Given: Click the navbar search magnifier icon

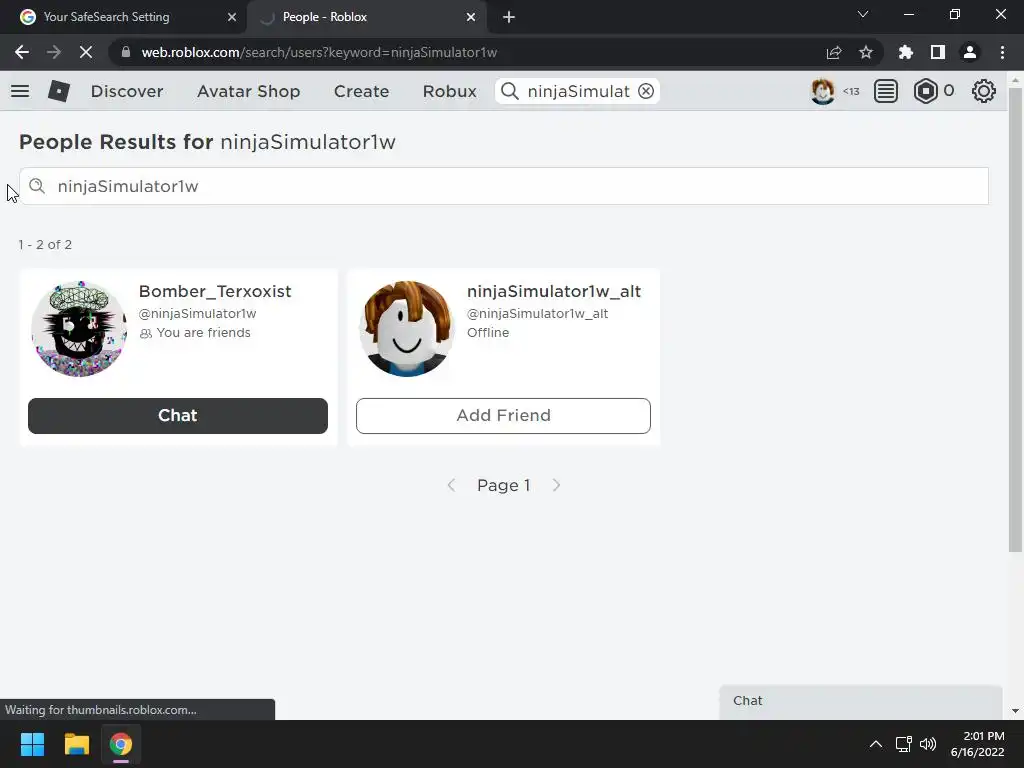Looking at the screenshot, I should click(x=510, y=91).
